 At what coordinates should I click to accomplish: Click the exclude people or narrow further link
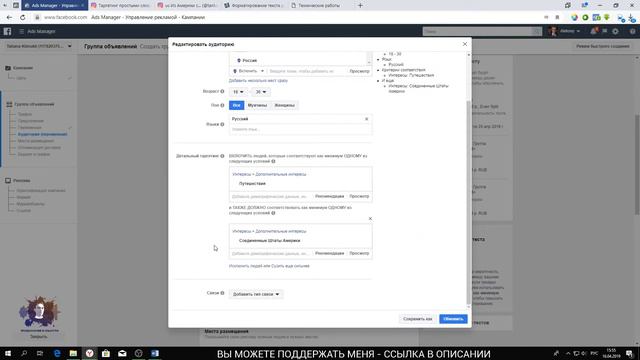pyautogui.click(x=269, y=266)
